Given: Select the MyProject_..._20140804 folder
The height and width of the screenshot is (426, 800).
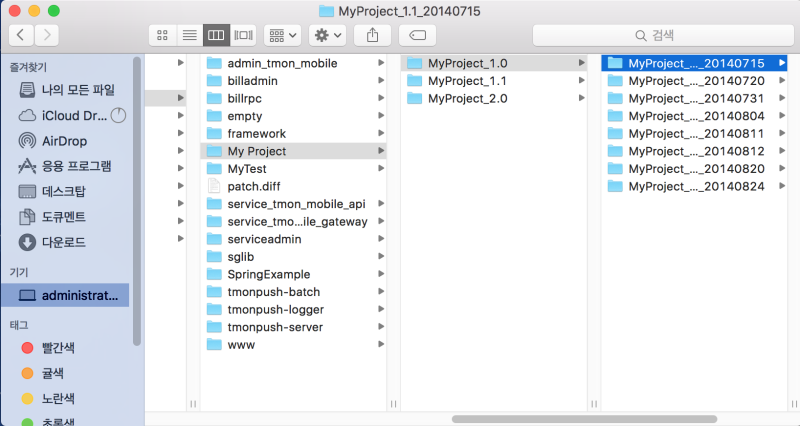Looking at the screenshot, I should [694, 116].
